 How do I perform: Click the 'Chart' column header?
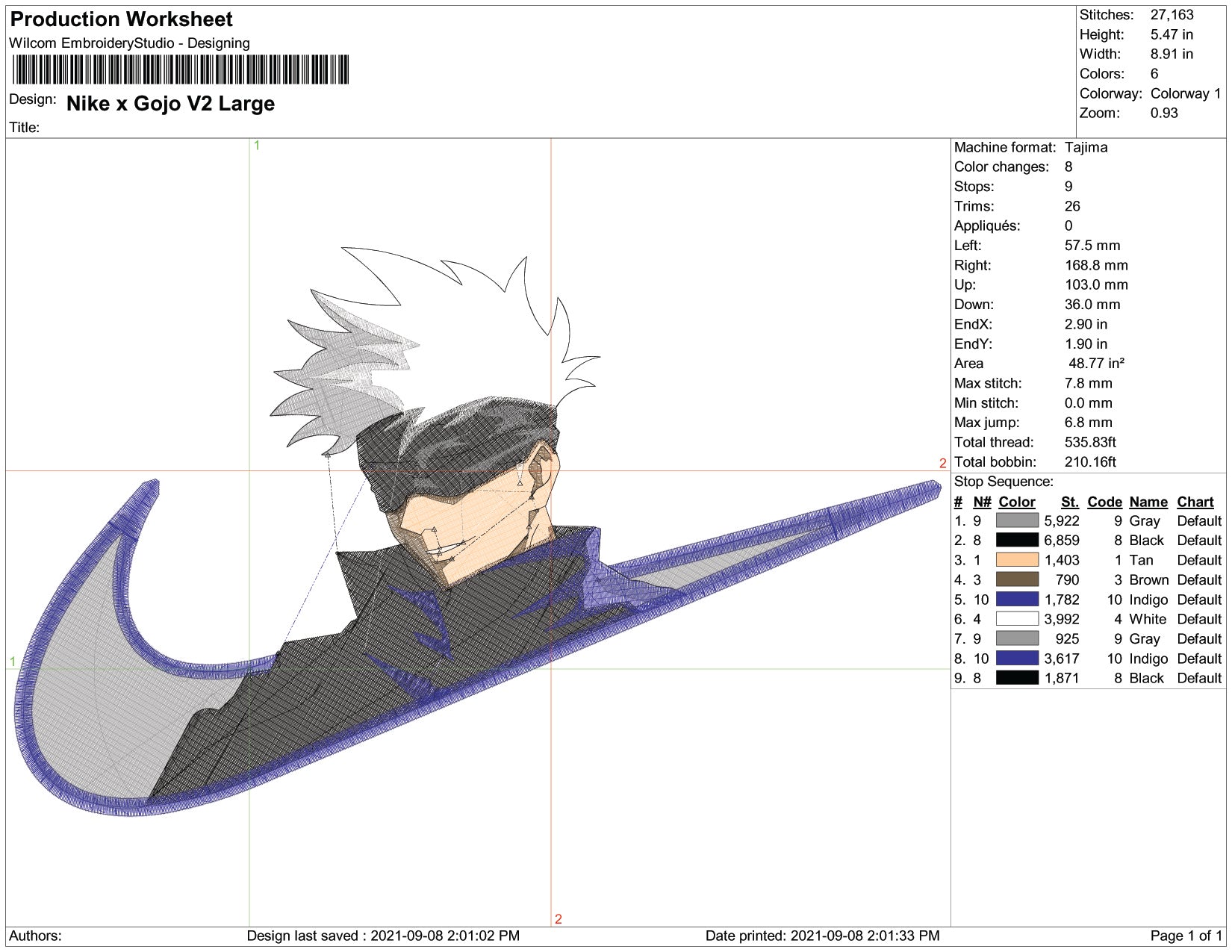click(1195, 502)
